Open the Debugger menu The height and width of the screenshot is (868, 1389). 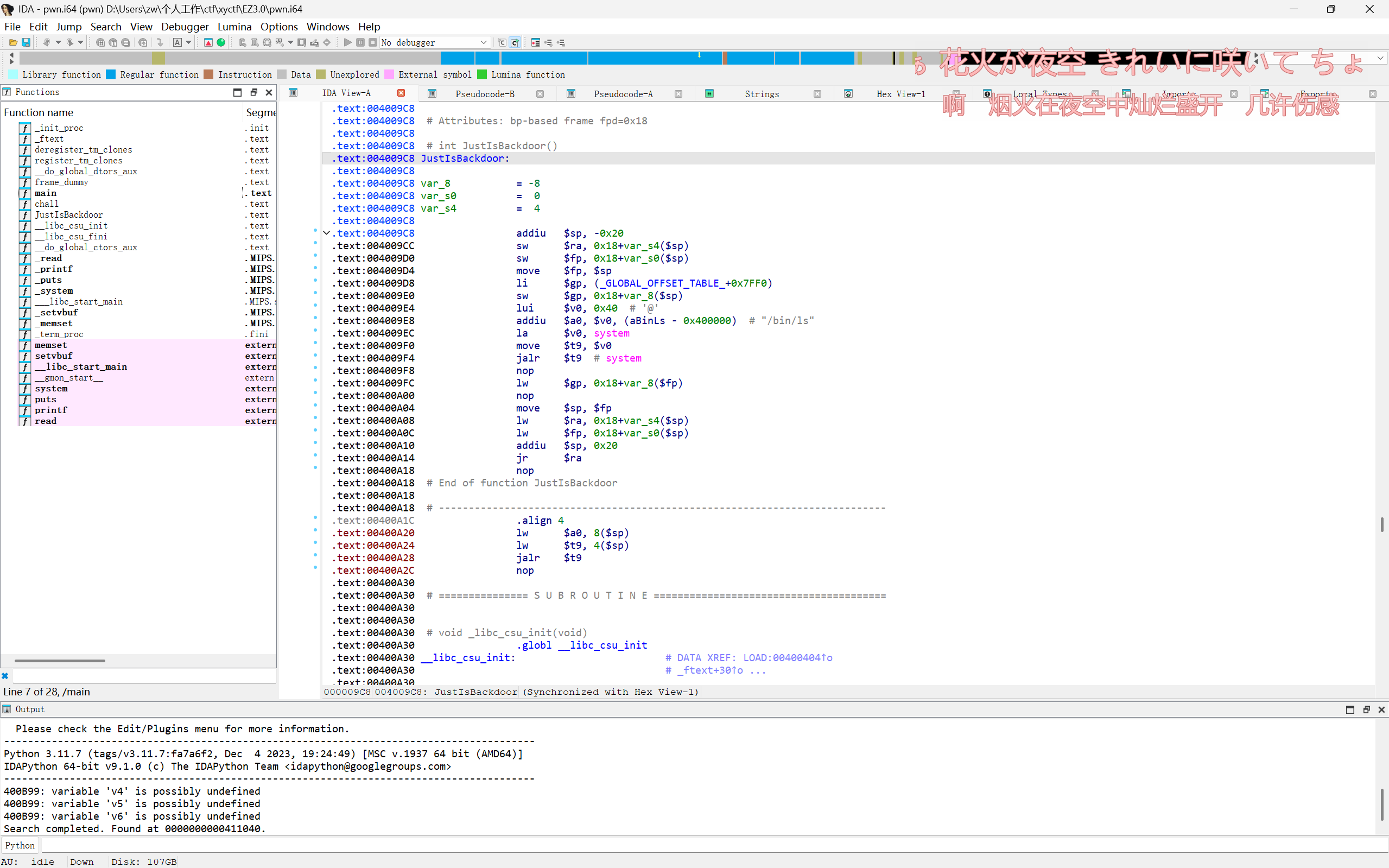[x=184, y=27]
